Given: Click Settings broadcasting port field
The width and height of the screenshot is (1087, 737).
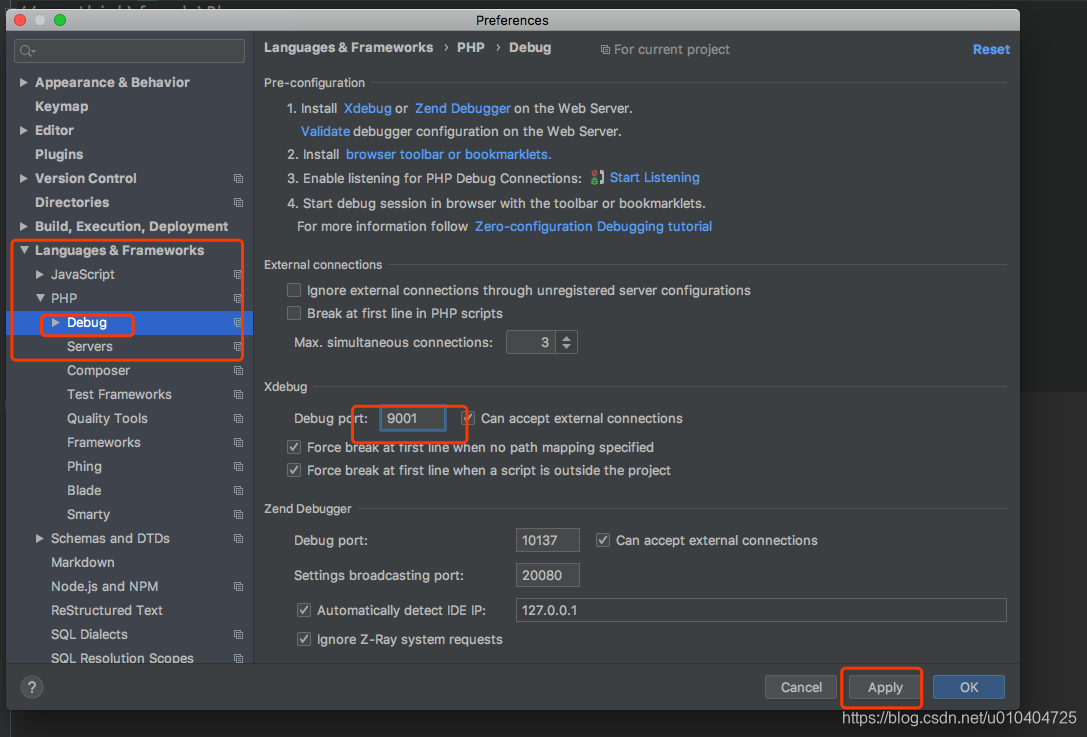Looking at the screenshot, I should click(548, 575).
